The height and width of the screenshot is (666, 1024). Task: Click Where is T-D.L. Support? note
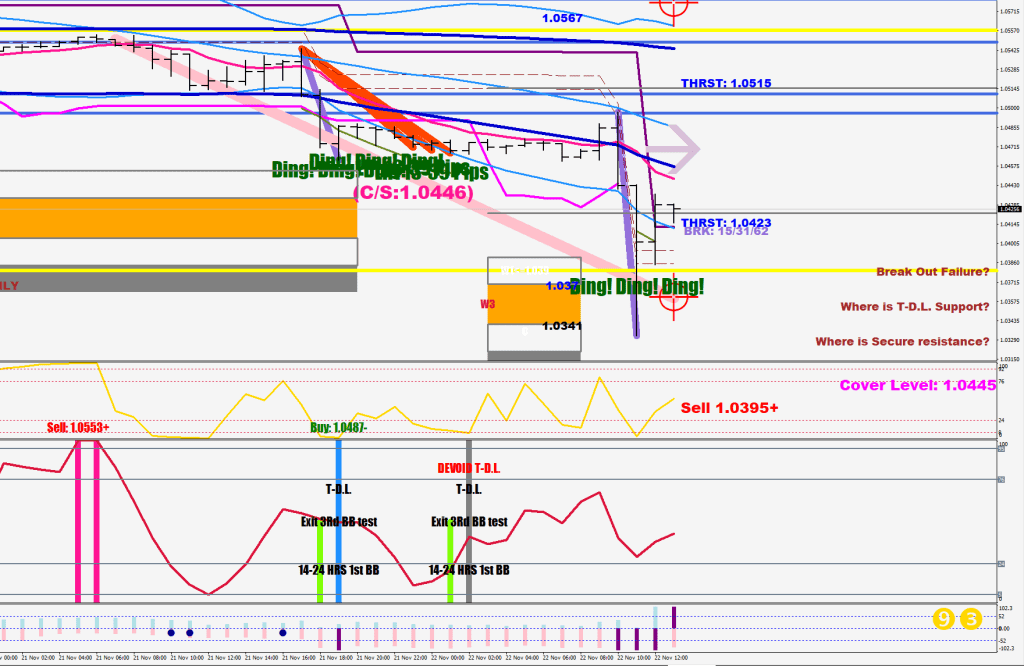pos(915,306)
